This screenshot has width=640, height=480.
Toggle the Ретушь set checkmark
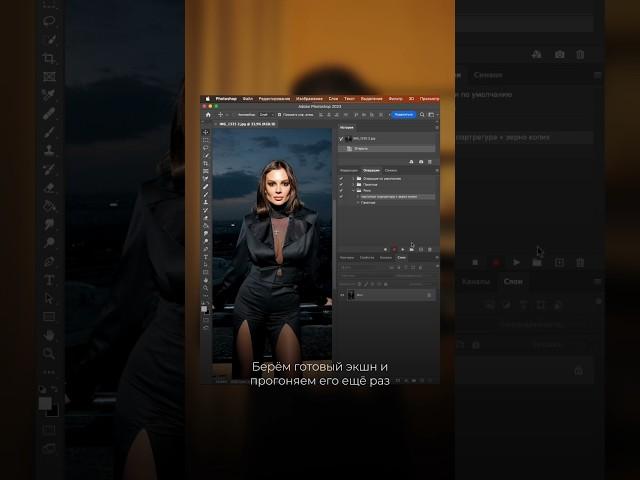click(341, 190)
